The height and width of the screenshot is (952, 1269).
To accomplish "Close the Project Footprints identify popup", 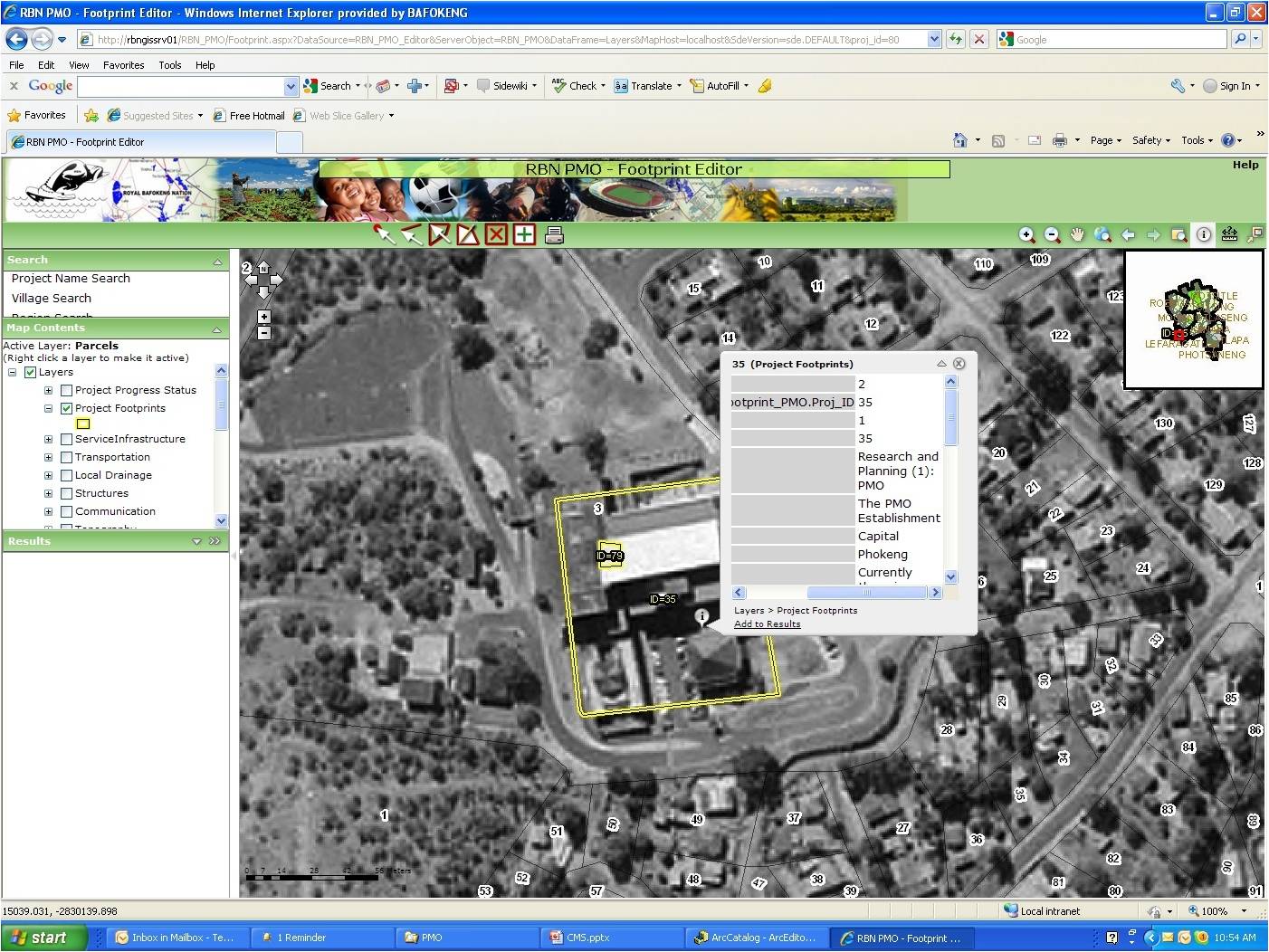I will pos(959,364).
